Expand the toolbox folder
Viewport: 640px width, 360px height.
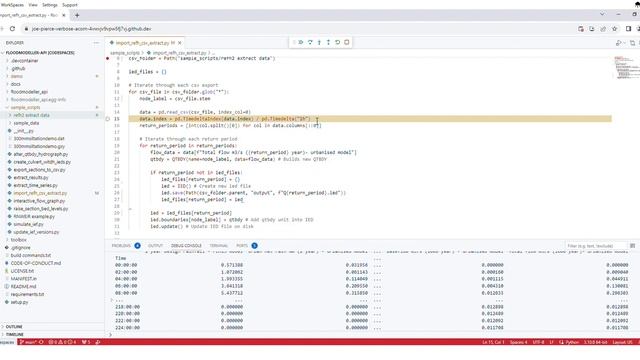click(18, 240)
